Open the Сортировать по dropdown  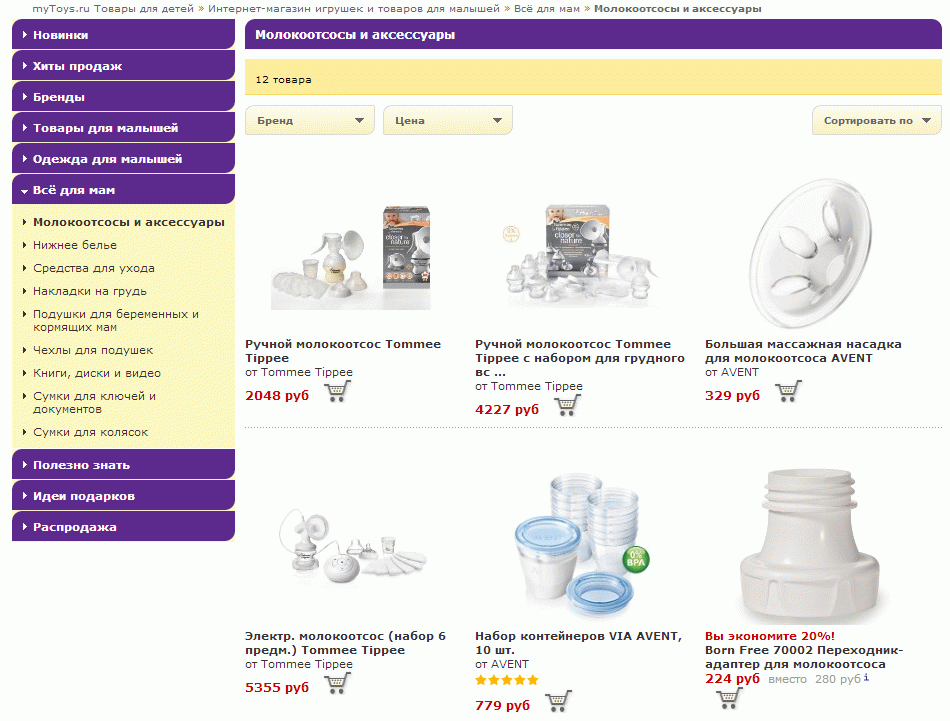click(x=876, y=120)
